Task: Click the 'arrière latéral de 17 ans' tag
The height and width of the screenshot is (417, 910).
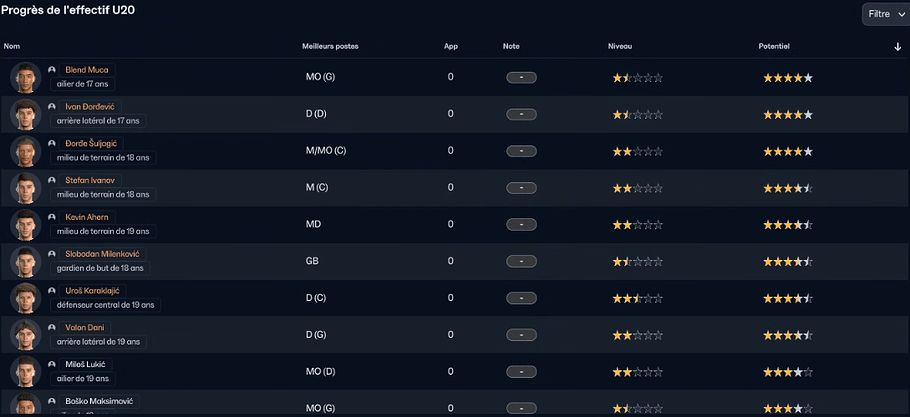Action: (99, 121)
